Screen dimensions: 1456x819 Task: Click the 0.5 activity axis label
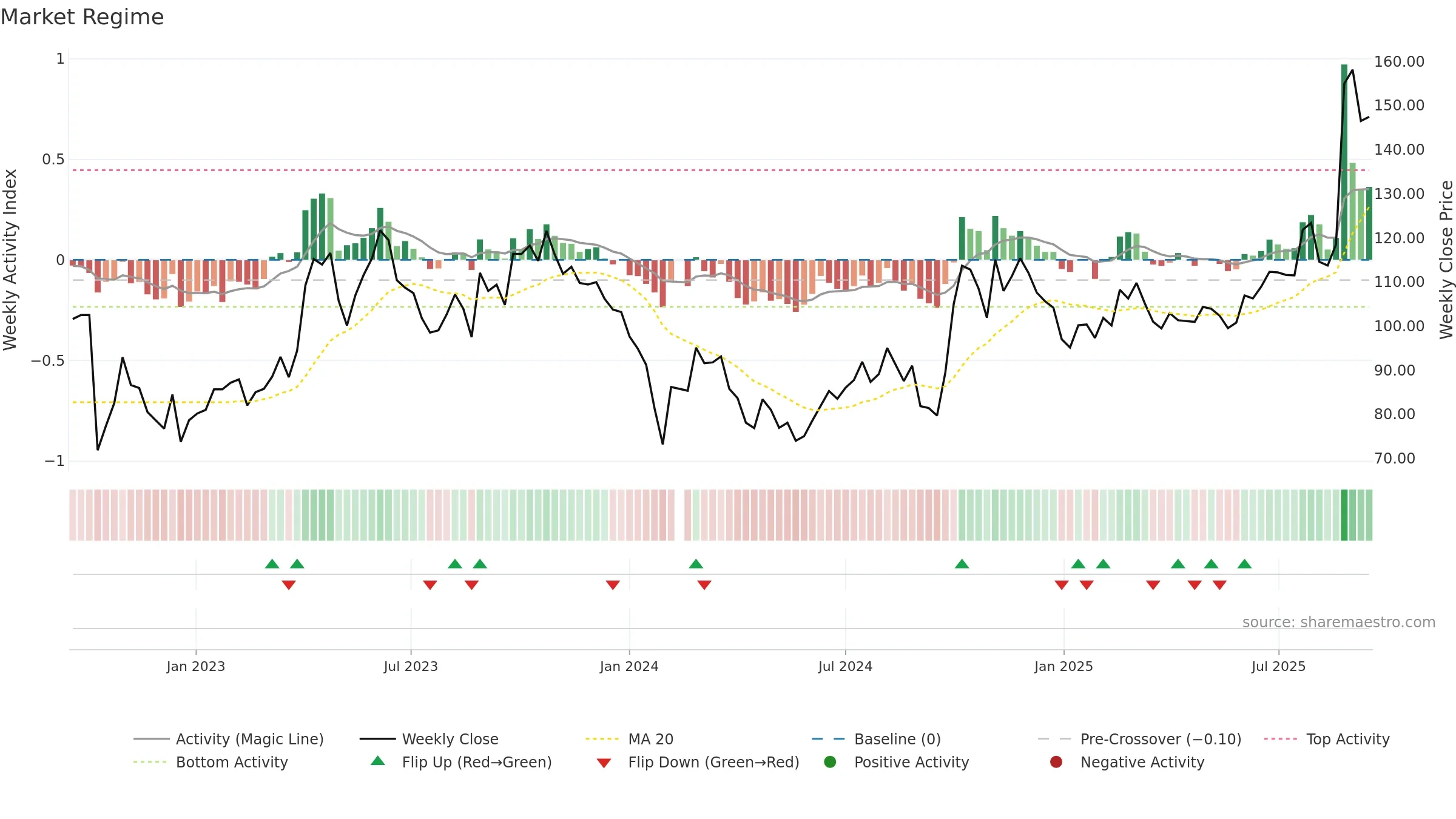(53, 160)
